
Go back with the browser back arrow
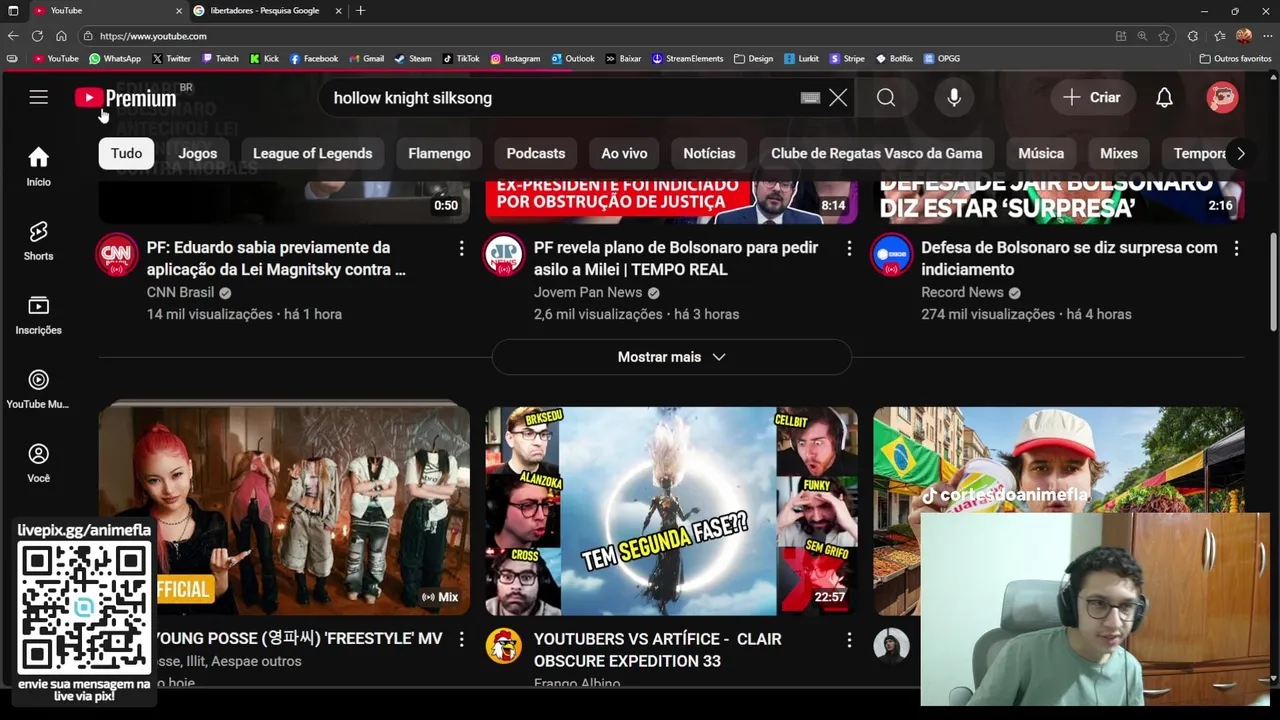pos(12,36)
